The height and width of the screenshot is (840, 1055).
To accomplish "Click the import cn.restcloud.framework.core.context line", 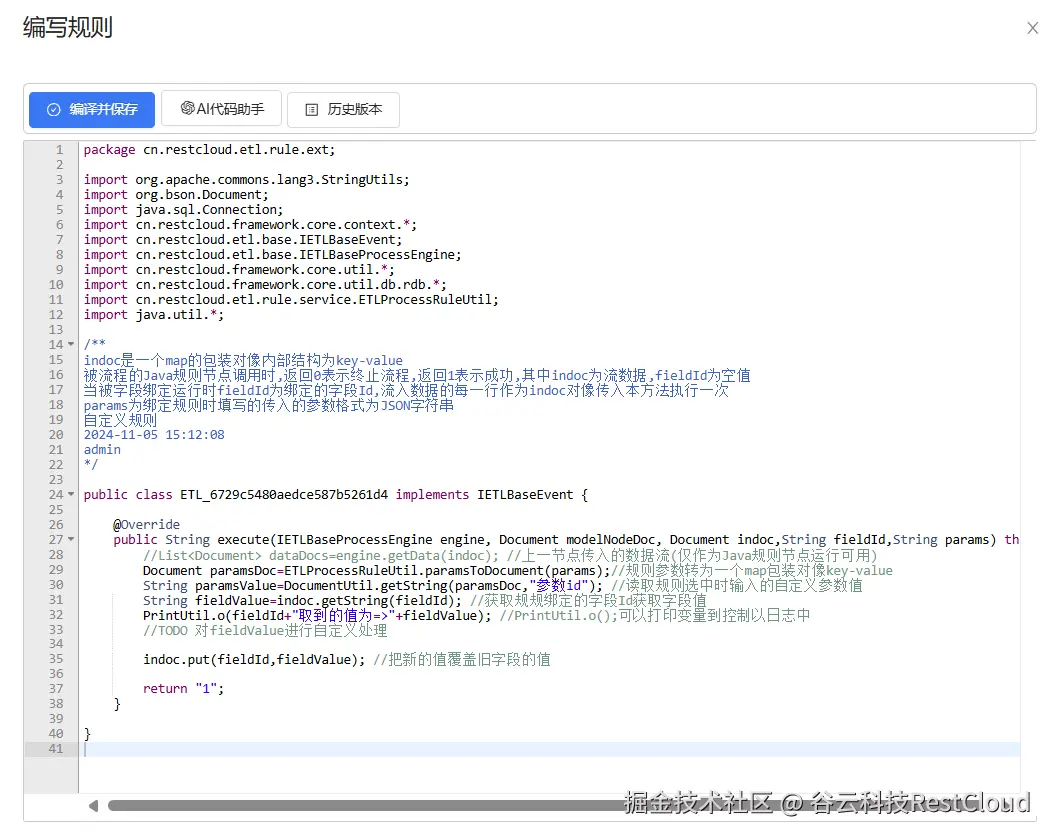I will pos(250,225).
